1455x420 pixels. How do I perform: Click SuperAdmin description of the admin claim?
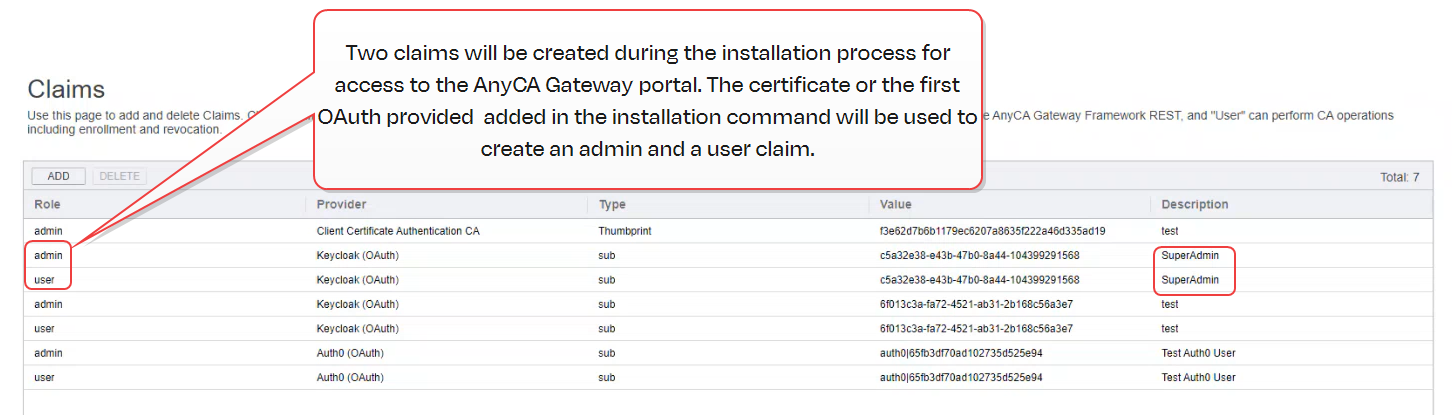coord(1190,256)
